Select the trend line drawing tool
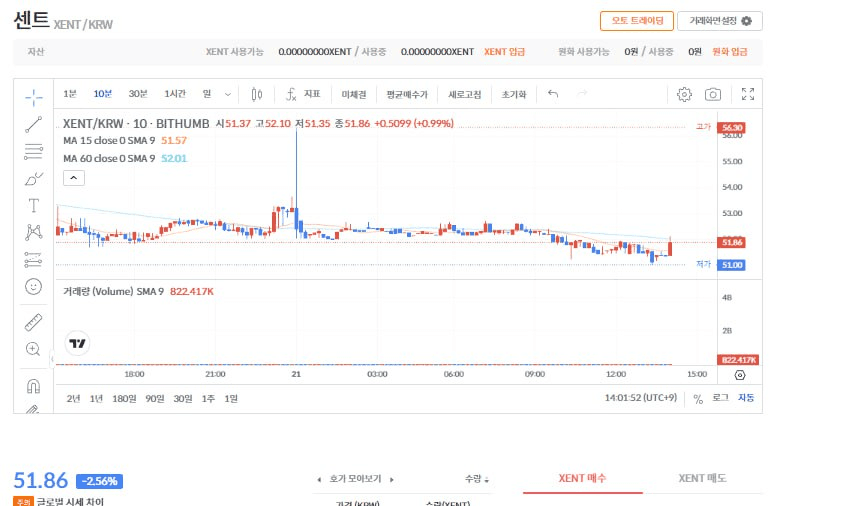846x506 pixels. [x=33, y=125]
